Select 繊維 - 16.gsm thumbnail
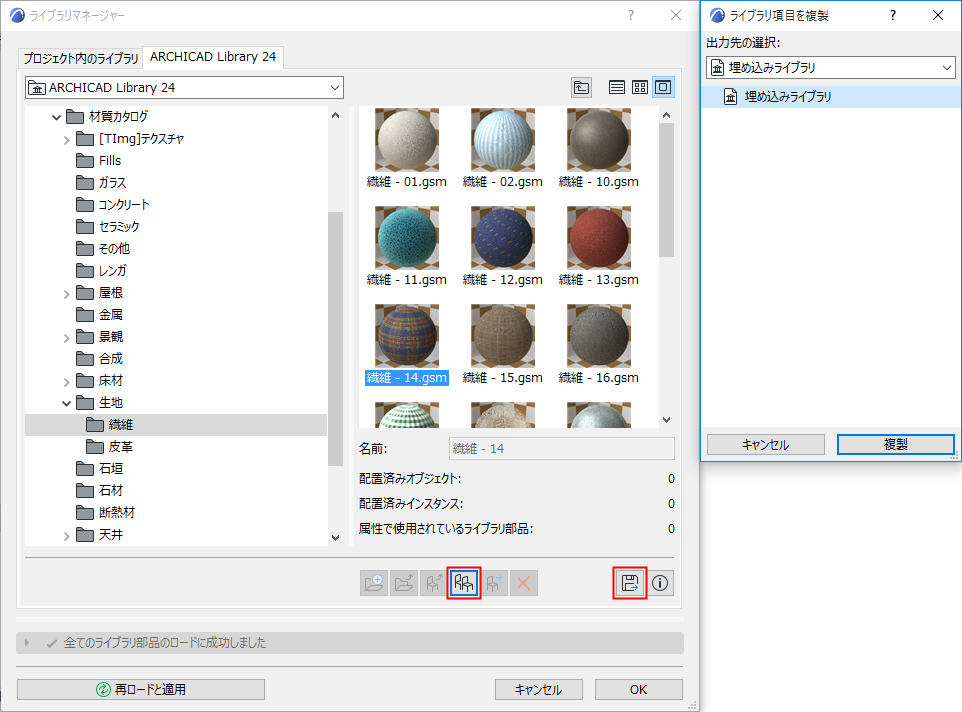Viewport: 962px width, 712px height. [x=599, y=336]
